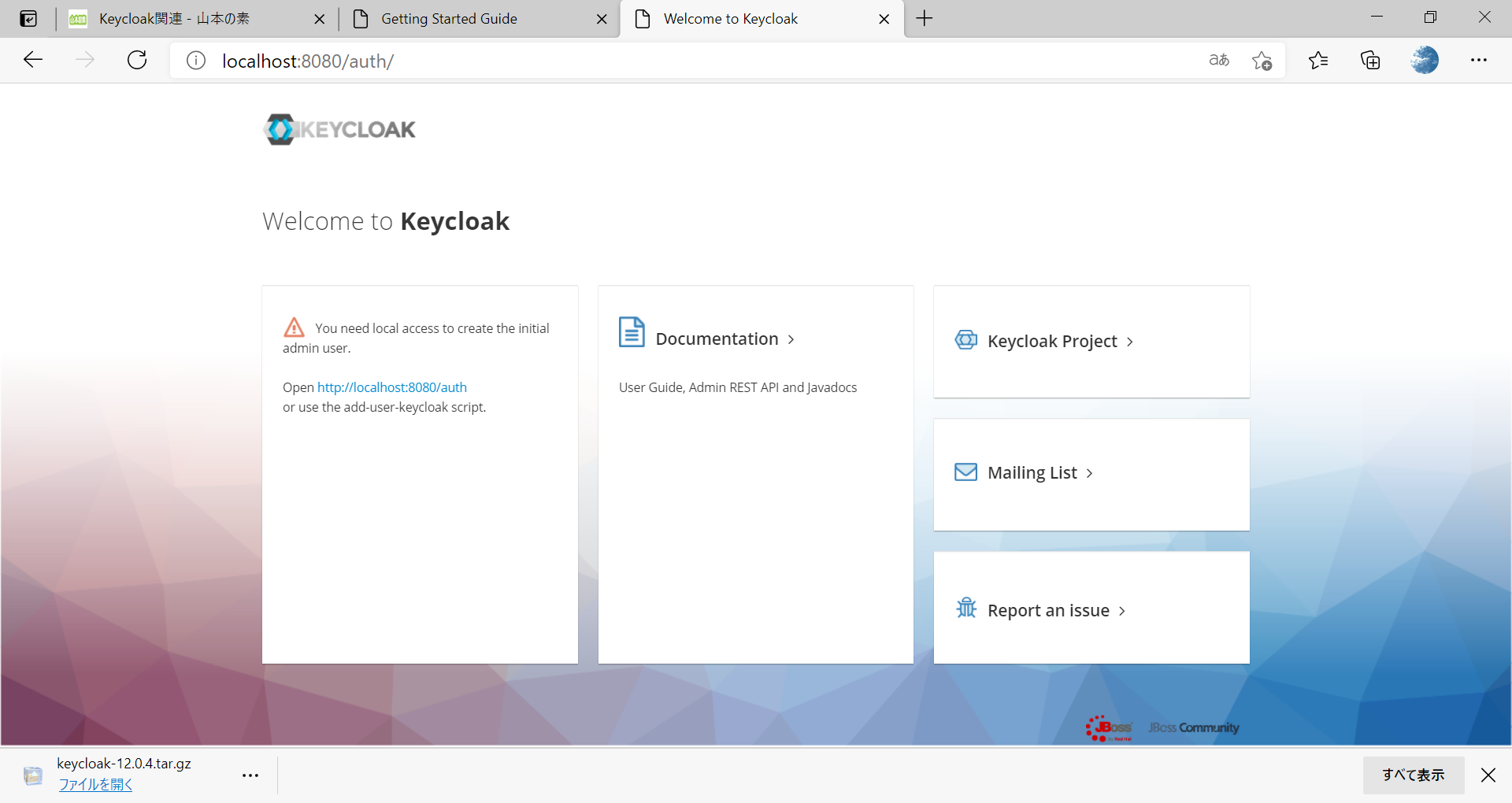Click the ファイルを開く link for the download

coord(95,784)
